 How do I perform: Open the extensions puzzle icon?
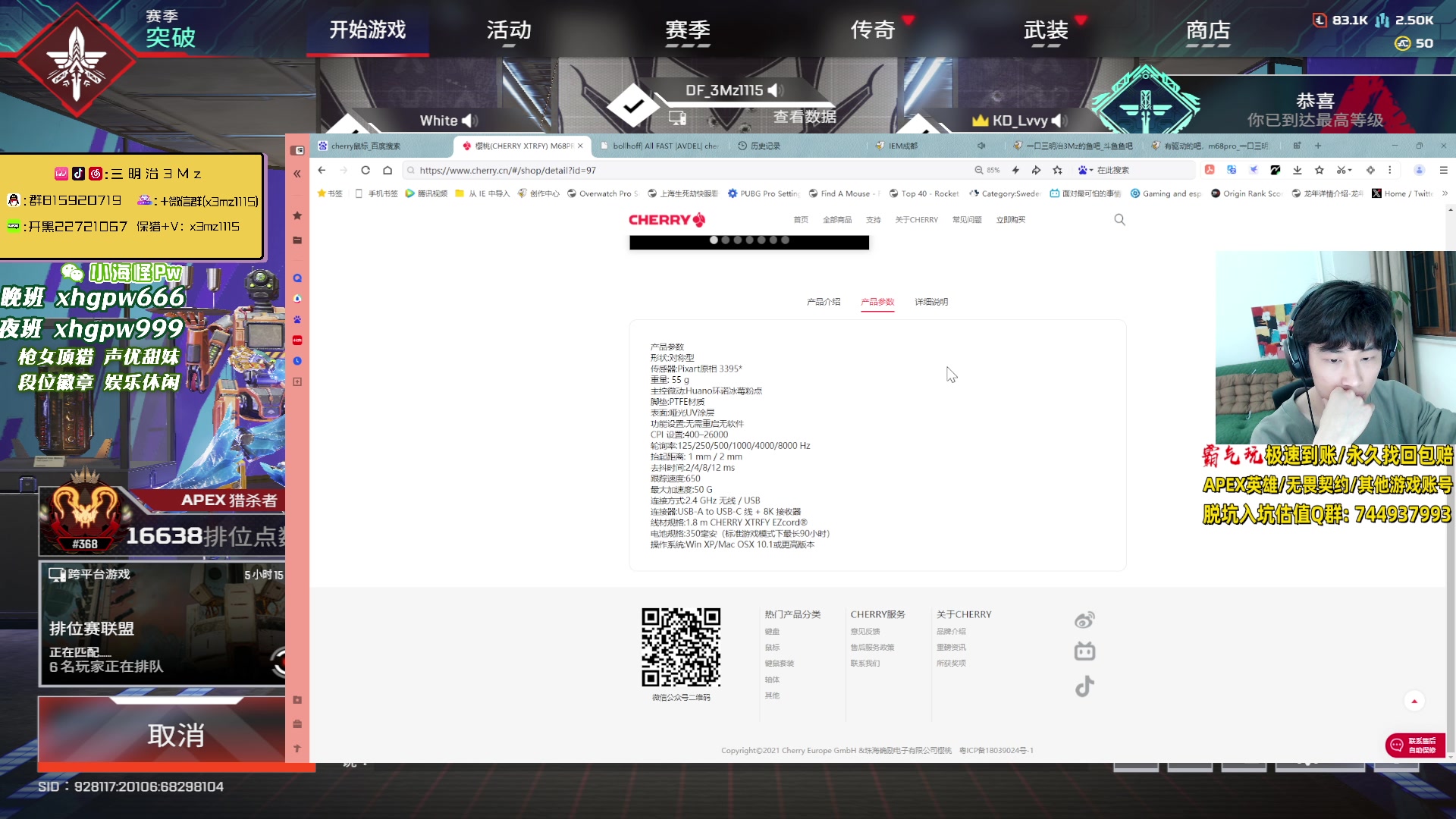(x=1370, y=170)
